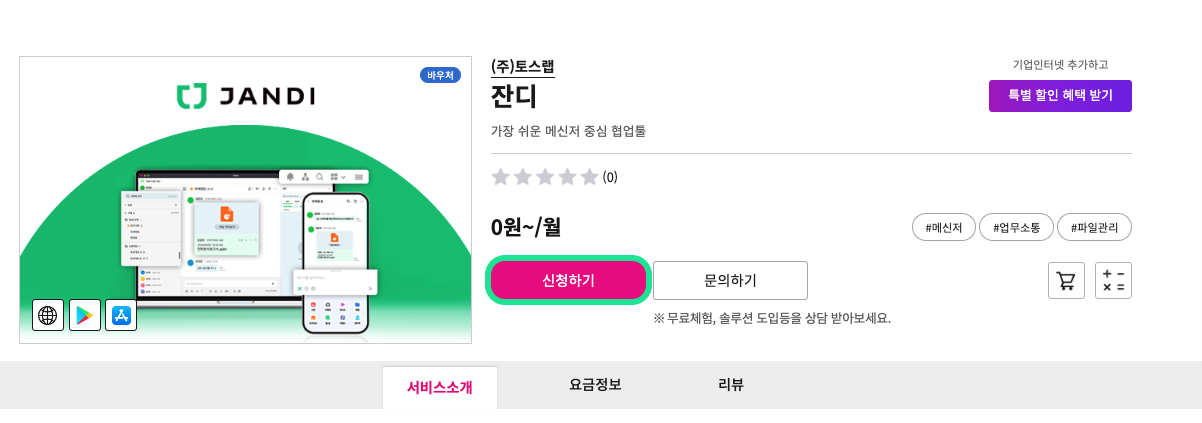This screenshot has height=423, width=1202.
Task: Click the JANDI product preview image
Action: 245,220
